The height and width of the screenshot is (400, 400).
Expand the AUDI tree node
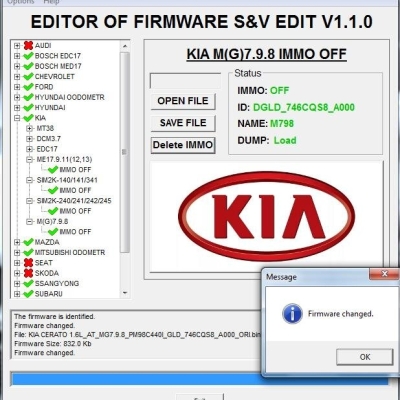pyautogui.click(x=17, y=46)
